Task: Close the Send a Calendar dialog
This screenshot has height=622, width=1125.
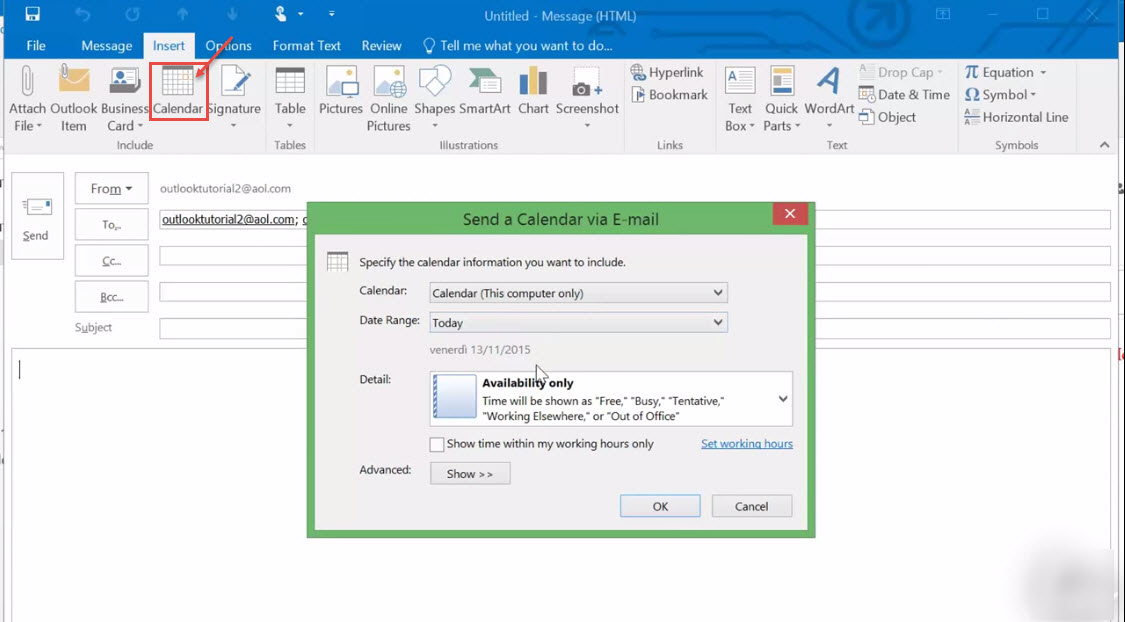Action: [790, 214]
